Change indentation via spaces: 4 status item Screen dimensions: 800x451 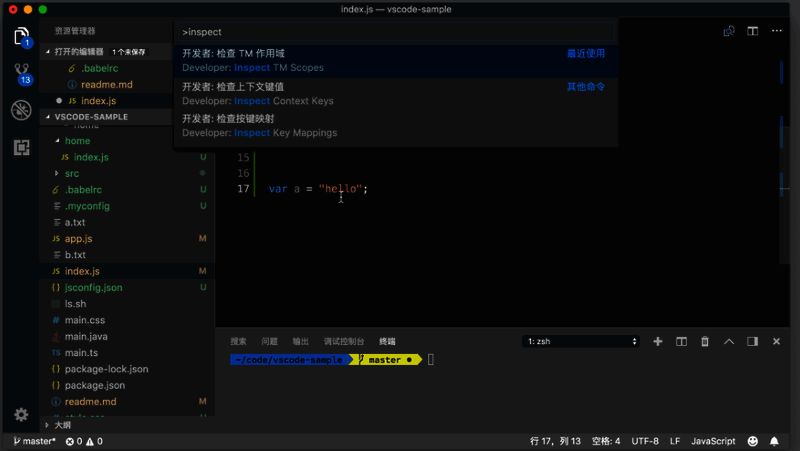click(606, 441)
